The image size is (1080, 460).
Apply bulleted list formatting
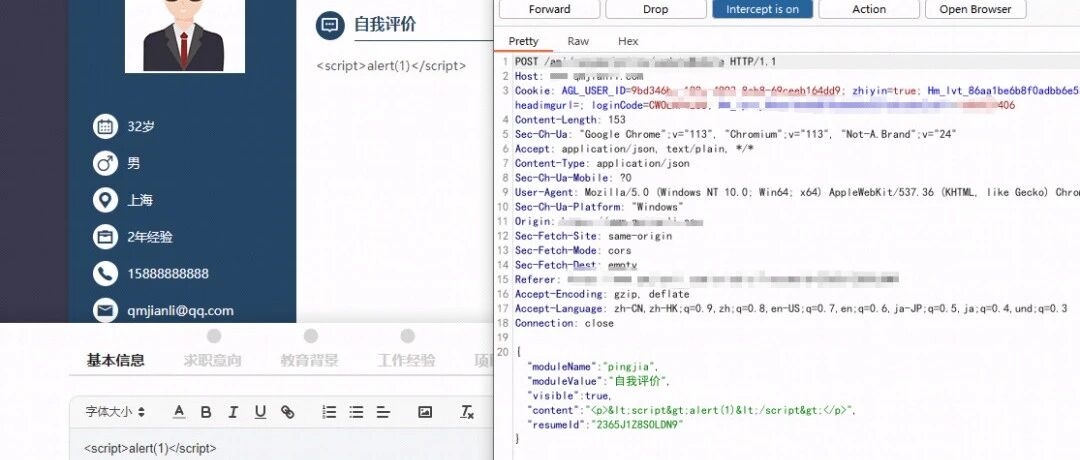click(x=356, y=412)
